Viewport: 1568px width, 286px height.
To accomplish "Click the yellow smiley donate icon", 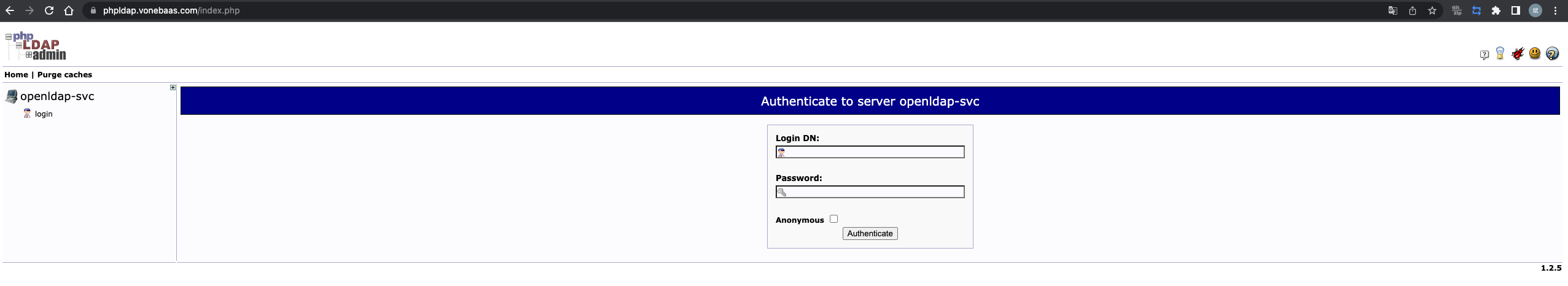I will pos(1535,53).
